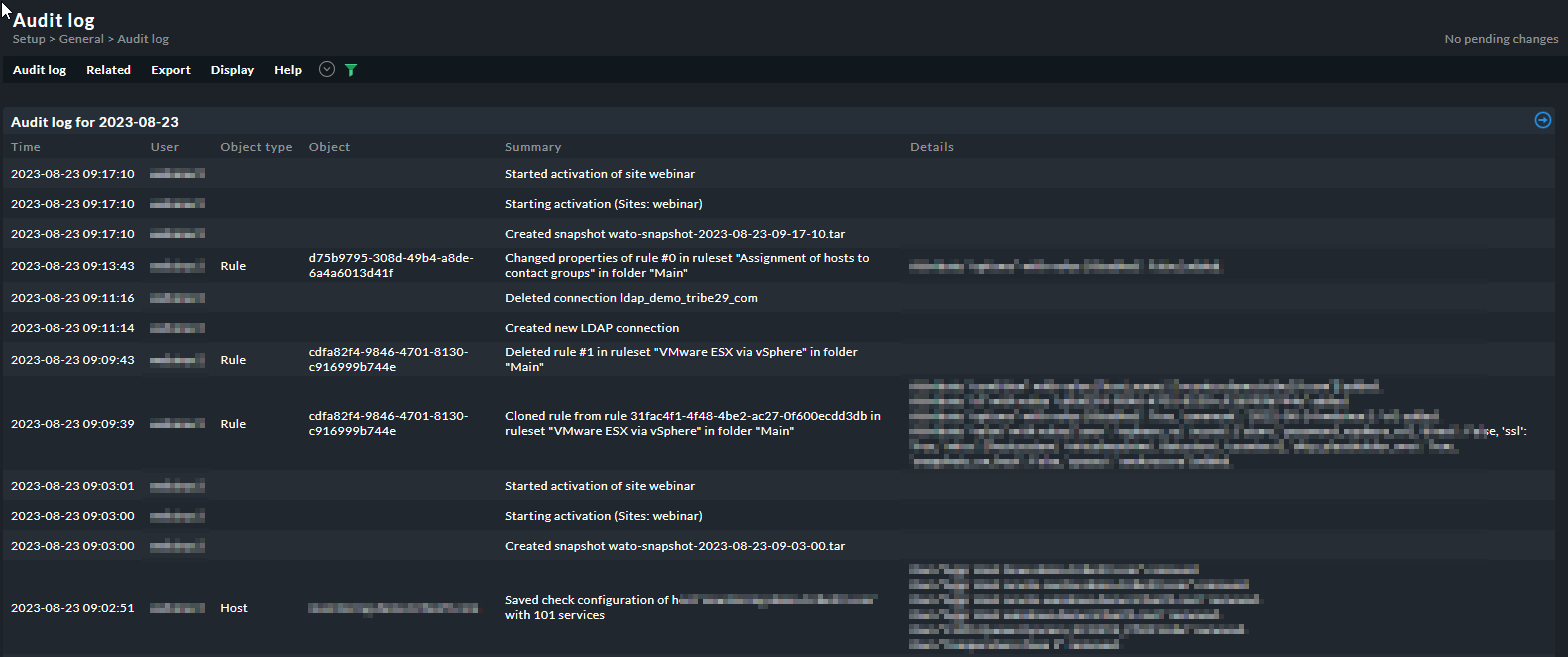
Task: Select the Created new LDAP connection entry
Action: coord(592,328)
